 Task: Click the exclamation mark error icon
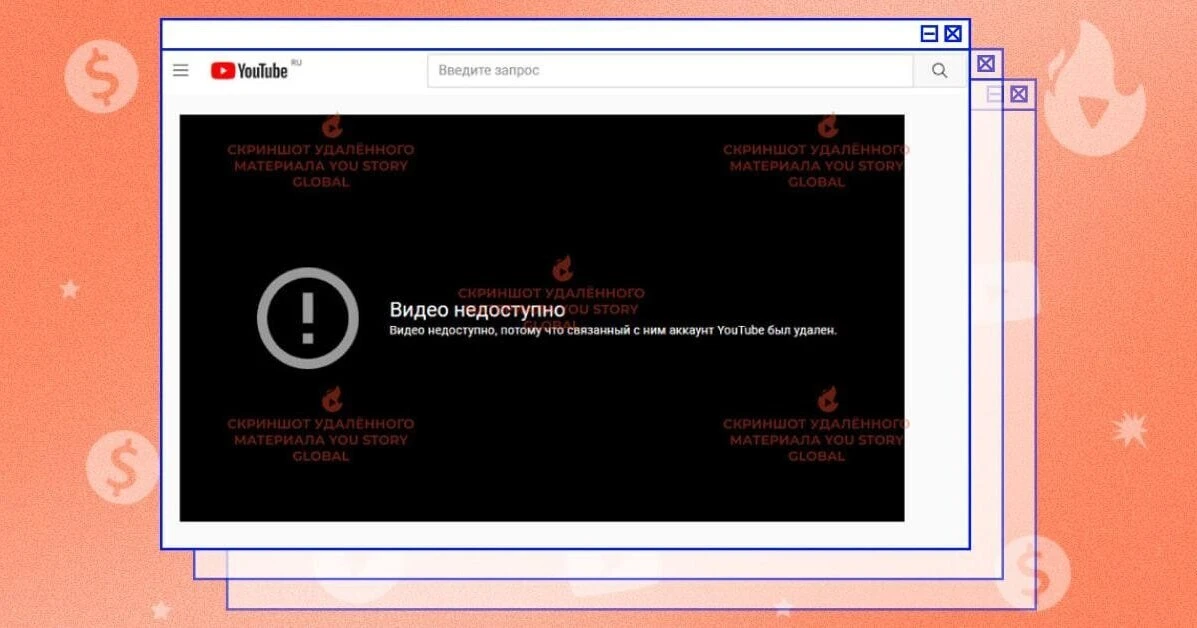tap(308, 318)
